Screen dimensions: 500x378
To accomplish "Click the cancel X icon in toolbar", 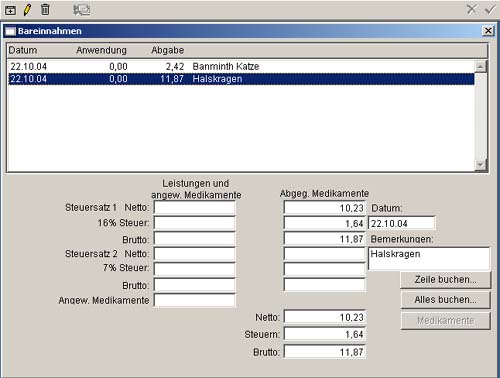I will 472,9.
